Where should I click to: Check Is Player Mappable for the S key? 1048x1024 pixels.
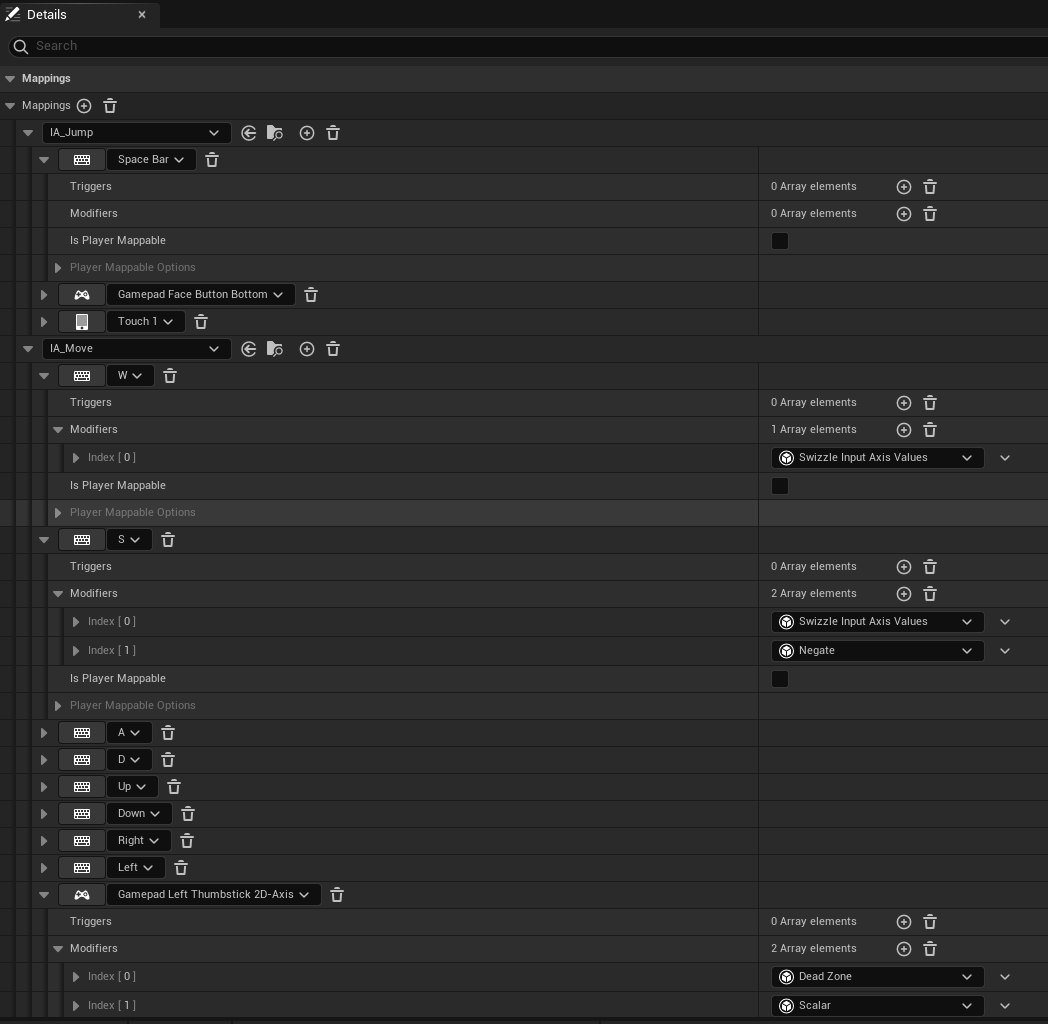tap(780, 679)
